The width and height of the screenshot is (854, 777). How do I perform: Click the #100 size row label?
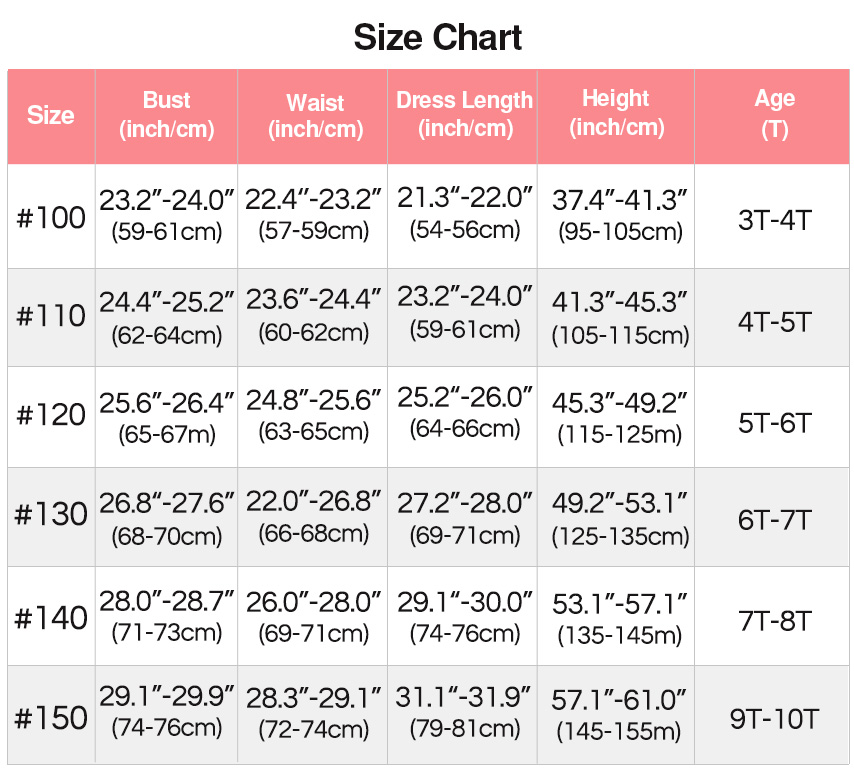pyautogui.click(x=51, y=217)
